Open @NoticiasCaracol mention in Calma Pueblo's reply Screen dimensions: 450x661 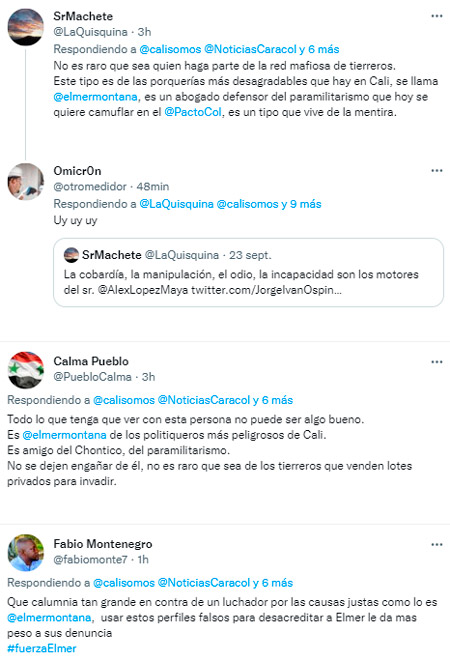click(x=204, y=400)
